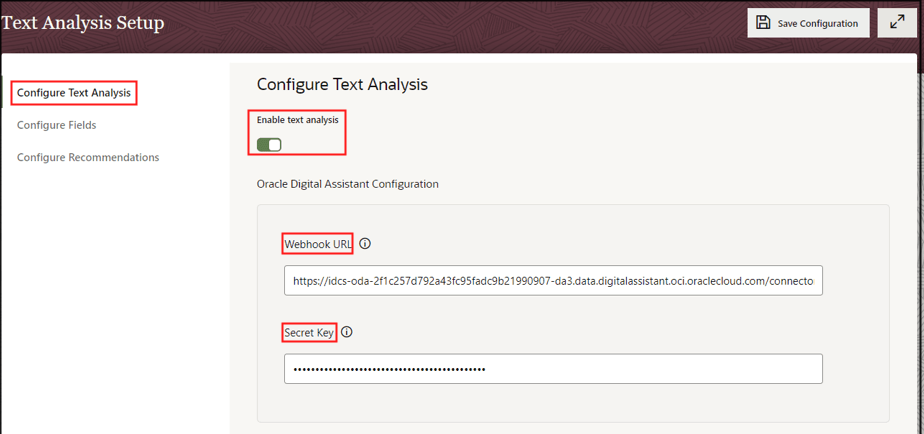Click the Text Analysis Setup page title

pos(82,23)
